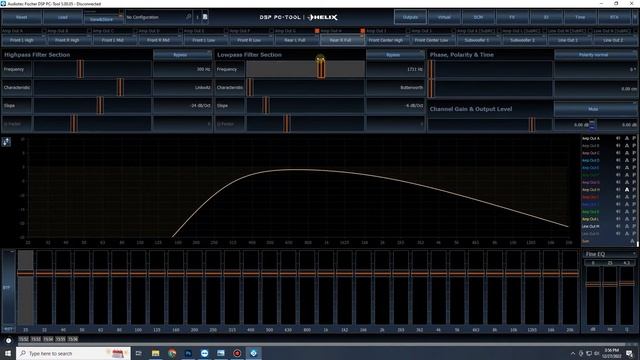This screenshot has height=360, width=640.
Task: Open the highpass Slope value field
Action: tap(182, 106)
